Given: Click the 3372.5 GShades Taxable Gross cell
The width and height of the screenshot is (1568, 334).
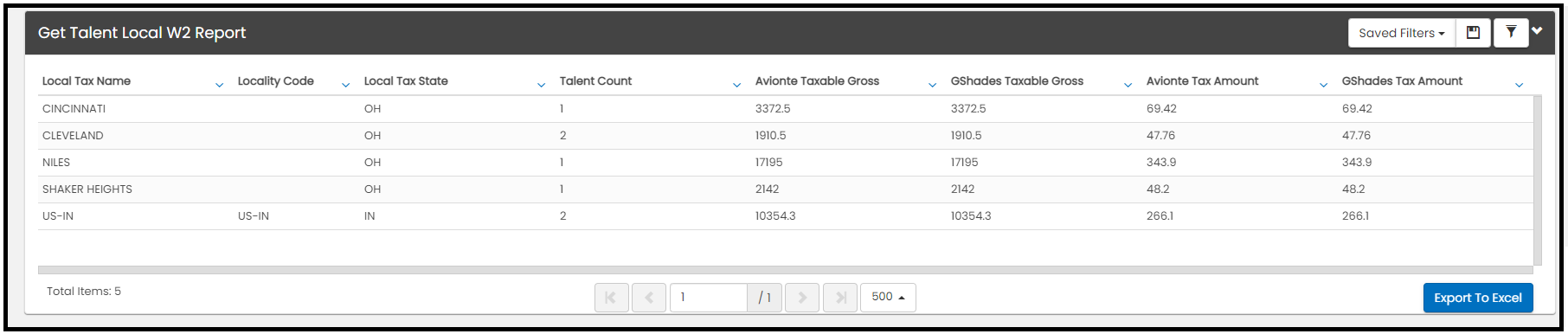Looking at the screenshot, I should tap(968, 109).
